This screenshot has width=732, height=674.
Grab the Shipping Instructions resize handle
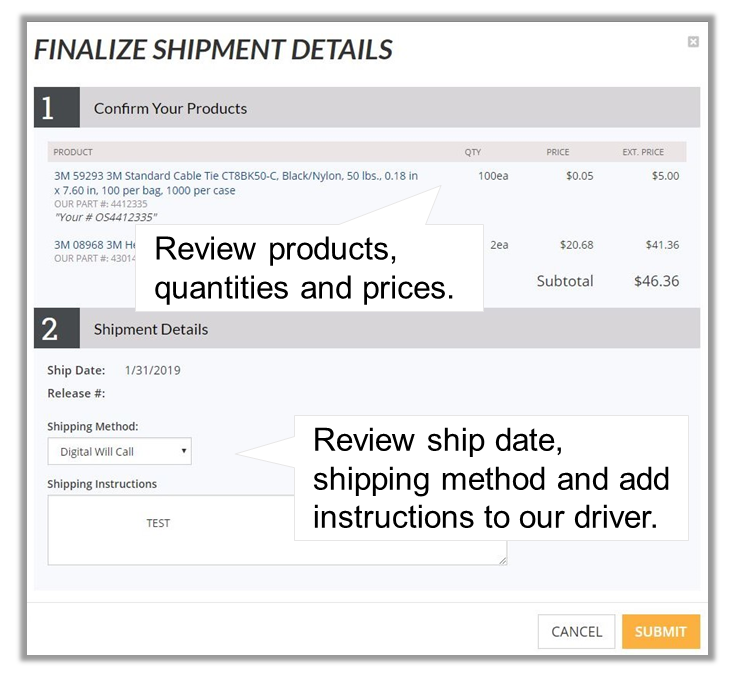(x=503, y=561)
